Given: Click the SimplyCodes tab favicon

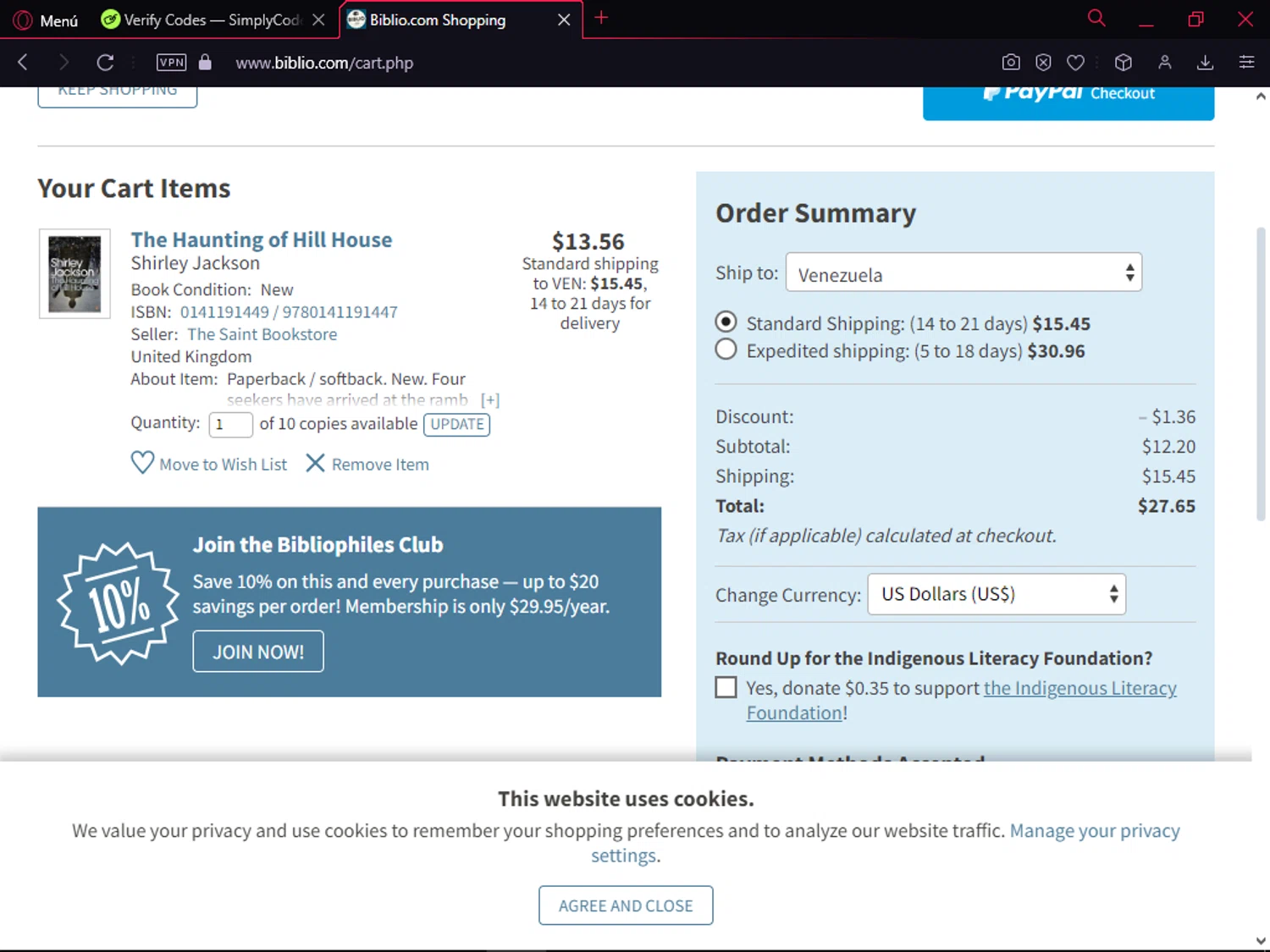Looking at the screenshot, I should (x=109, y=19).
